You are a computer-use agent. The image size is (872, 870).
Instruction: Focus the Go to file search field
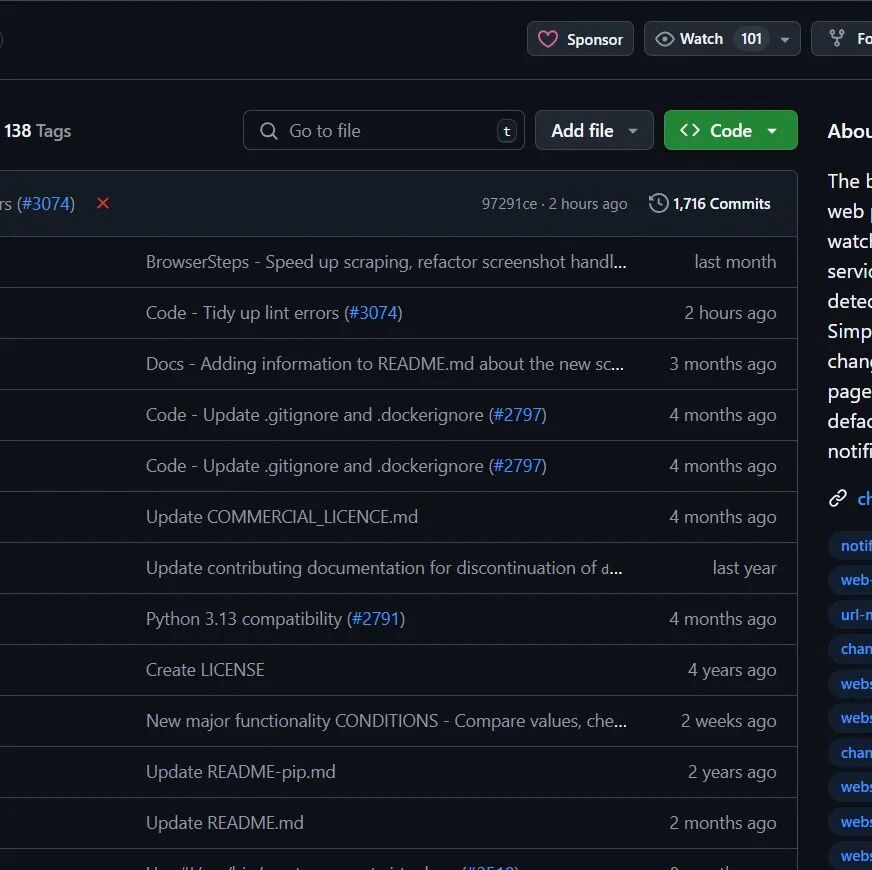384,130
